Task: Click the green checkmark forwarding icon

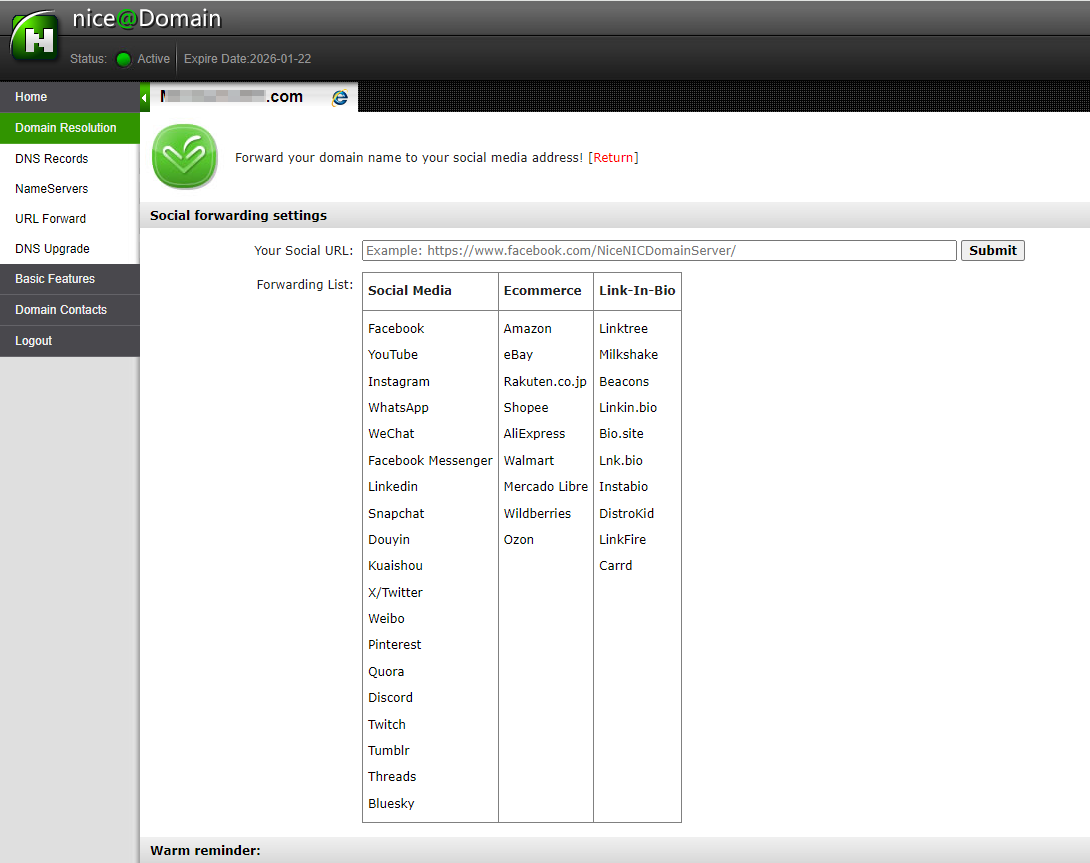Action: tap(184, 157)
